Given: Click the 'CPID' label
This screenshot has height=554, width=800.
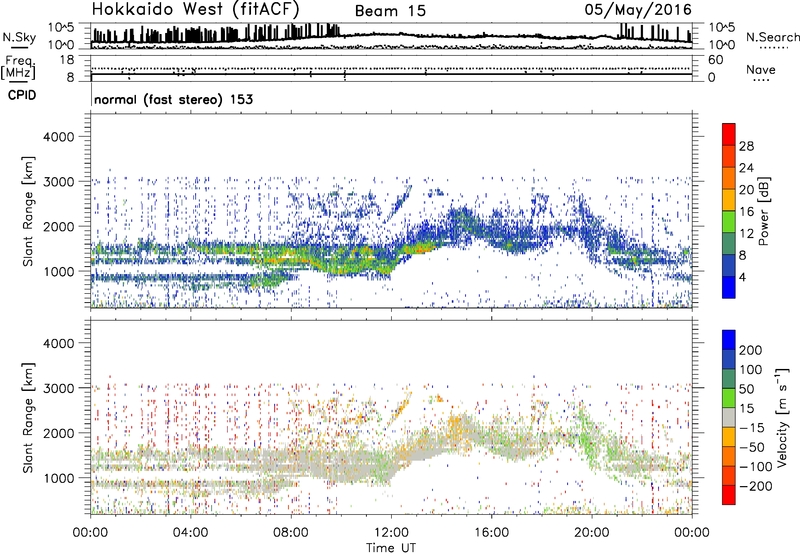Looking at the screenshot, I should click(22, 95).
